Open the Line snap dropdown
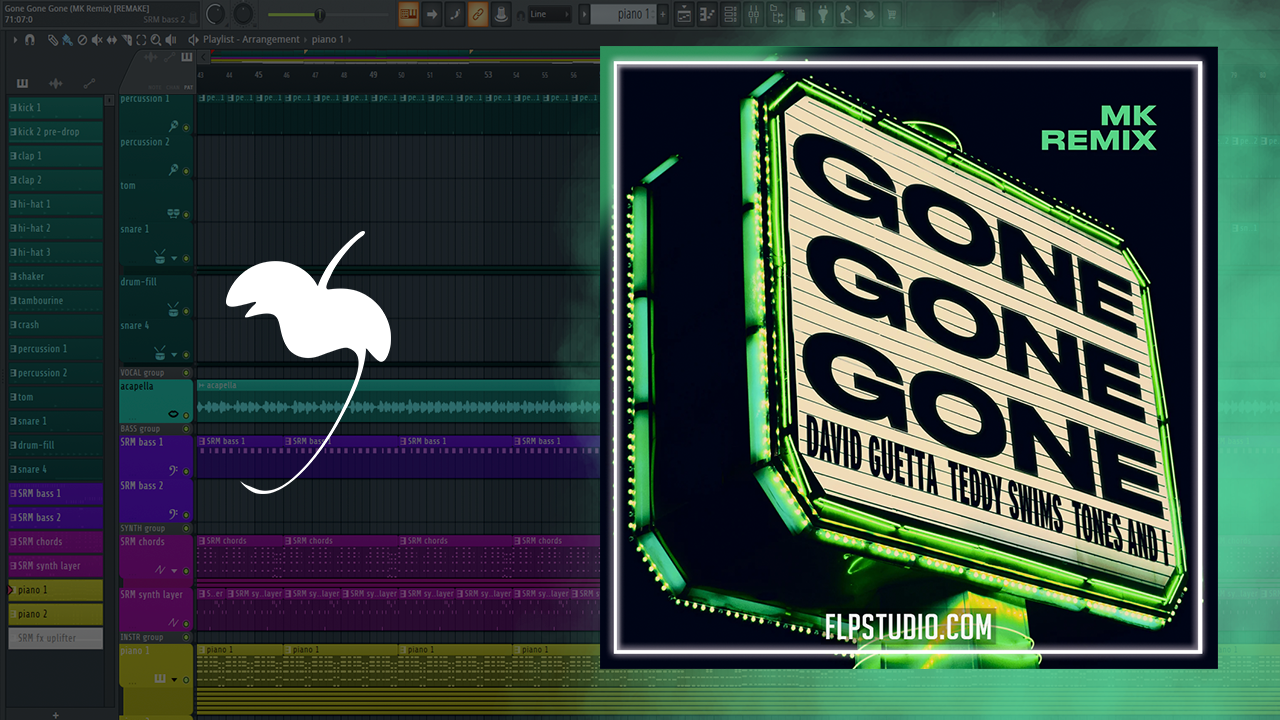Screen dimensions: 1280x720 (549, 14)
